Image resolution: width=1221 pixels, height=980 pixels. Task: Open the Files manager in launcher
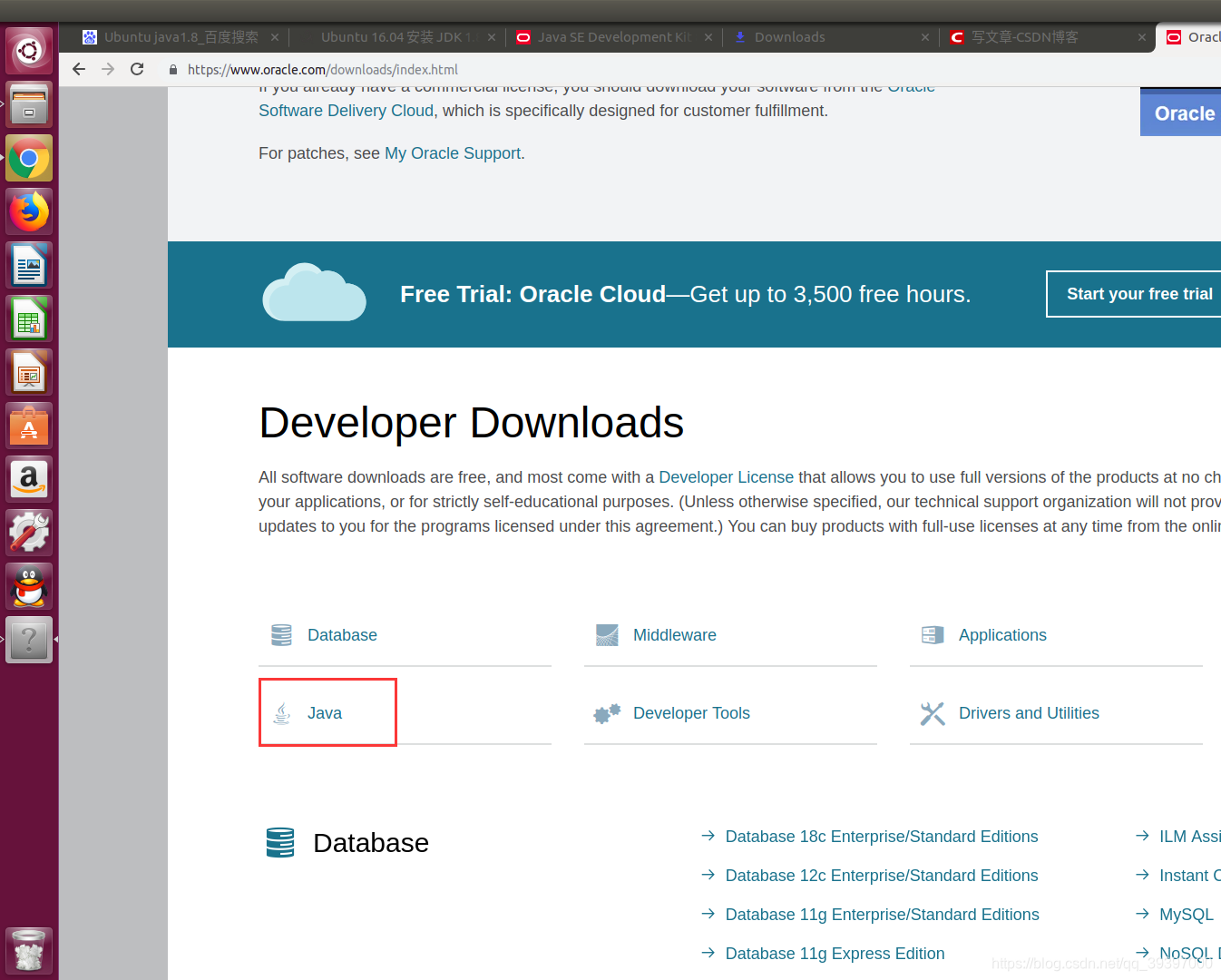click(x=29, y=104)
